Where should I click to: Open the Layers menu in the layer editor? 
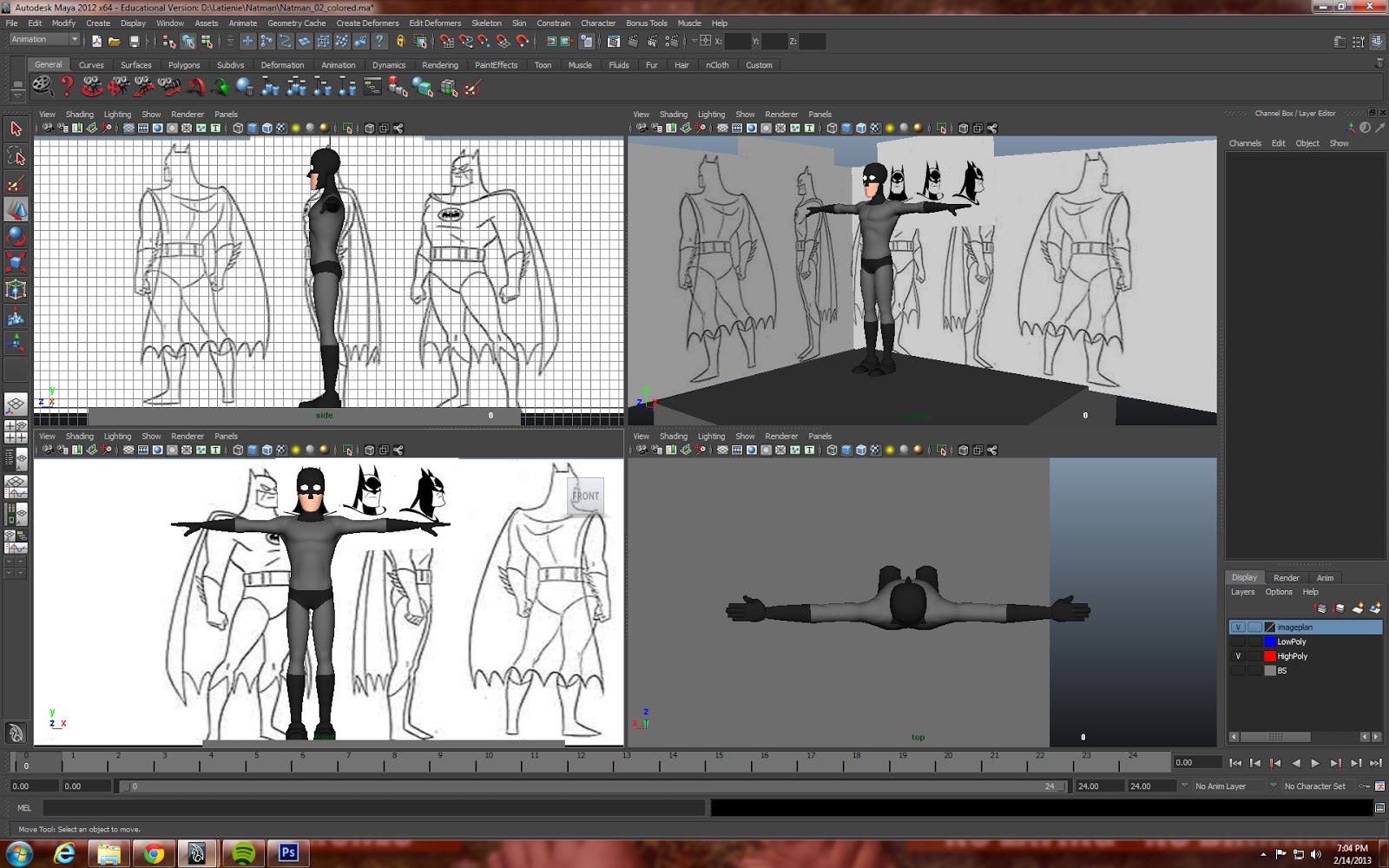coord(1243,592)
